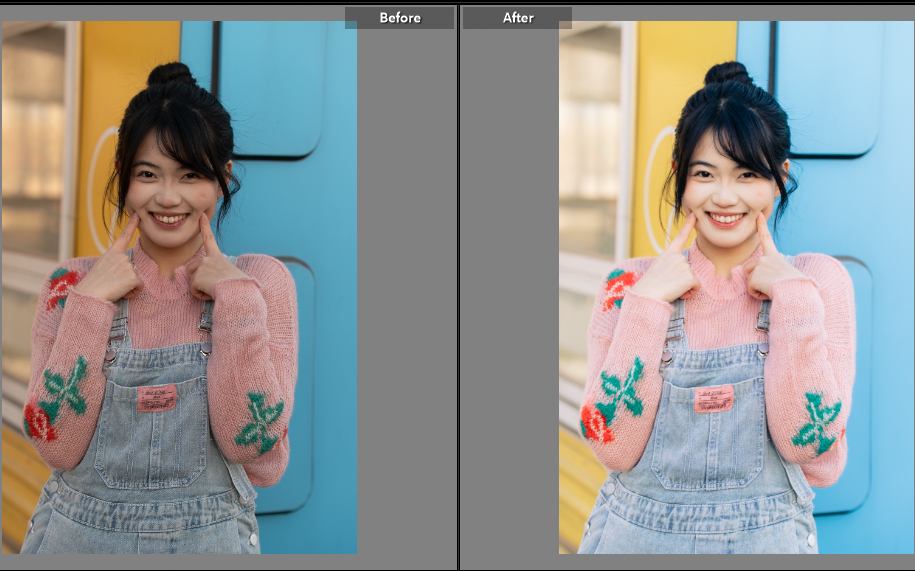Sample the blue door in Before image
Image resolution: width=915 pixels, height=571 pixels.
320,200
